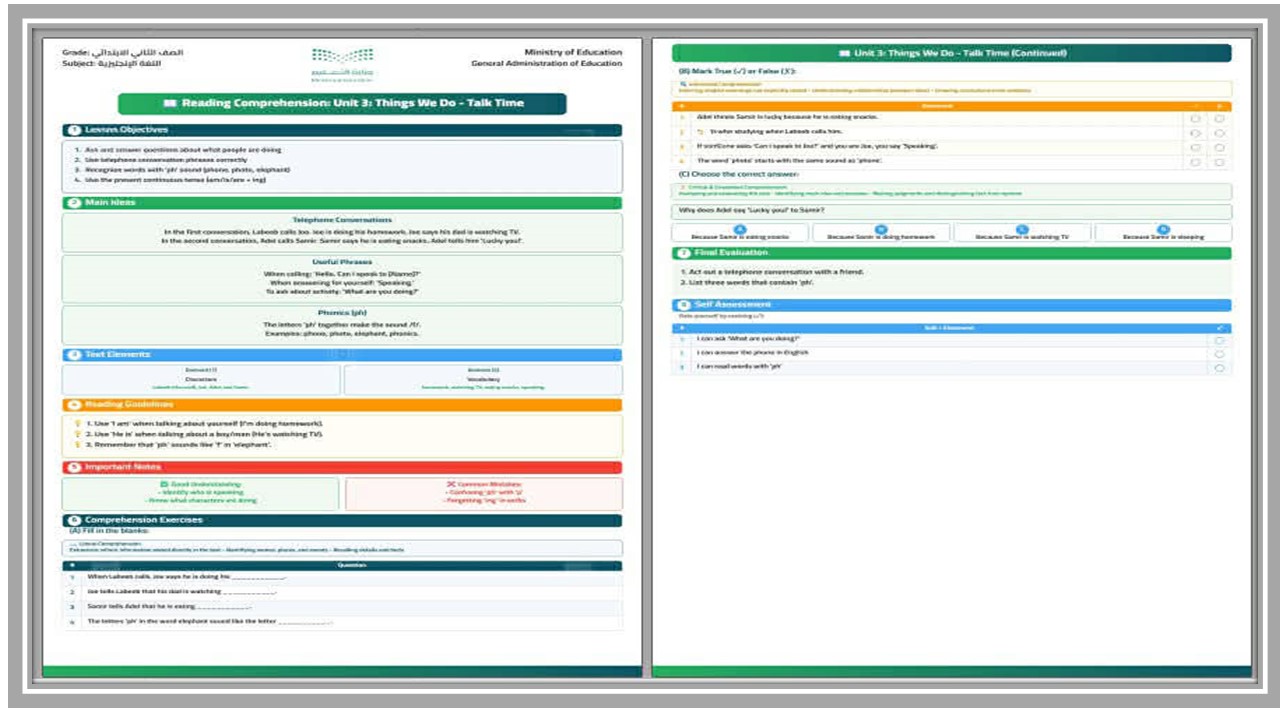Click the red X icon beside Common Mistakes
This screenshot has width=1280, height=720.
[451, 484]
